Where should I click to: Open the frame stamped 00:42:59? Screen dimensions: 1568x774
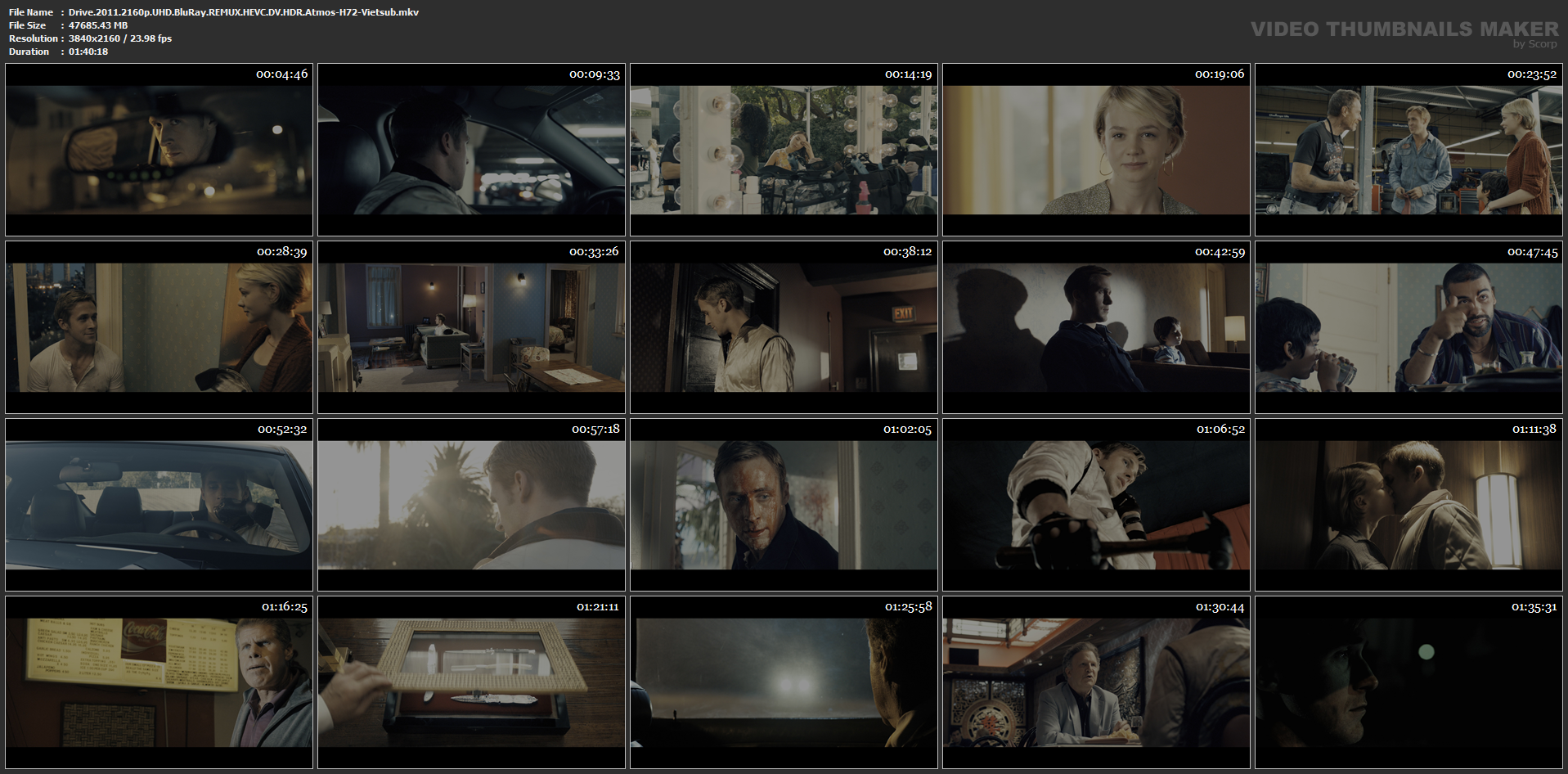tap(1096, 327)
